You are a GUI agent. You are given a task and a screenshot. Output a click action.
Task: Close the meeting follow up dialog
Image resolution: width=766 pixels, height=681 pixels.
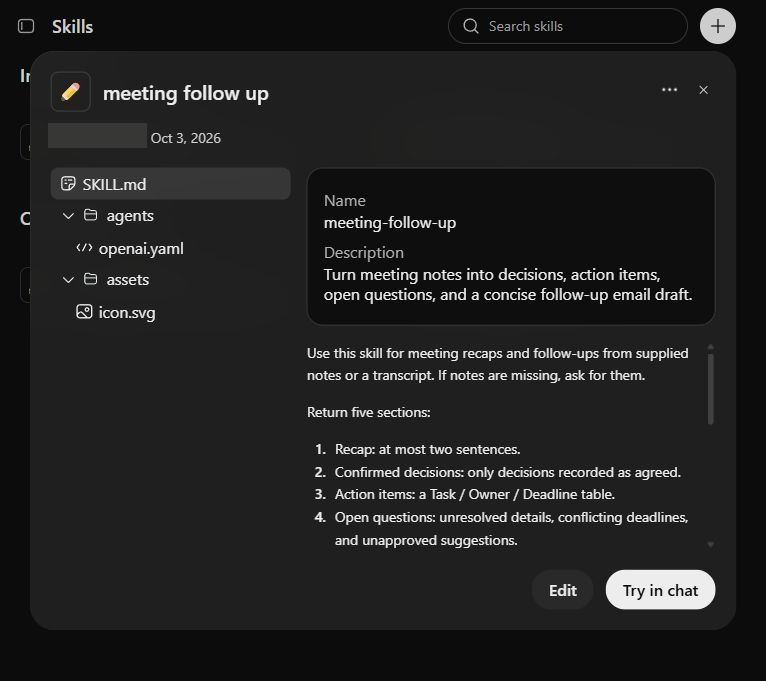pos(703,90)
